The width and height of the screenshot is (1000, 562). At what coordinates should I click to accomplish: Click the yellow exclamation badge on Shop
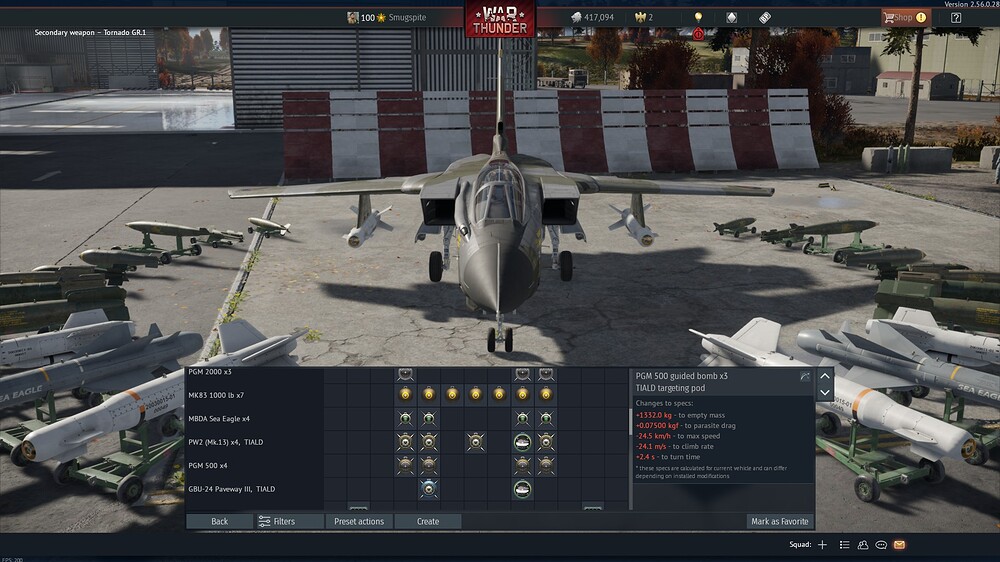coord(921,17)
